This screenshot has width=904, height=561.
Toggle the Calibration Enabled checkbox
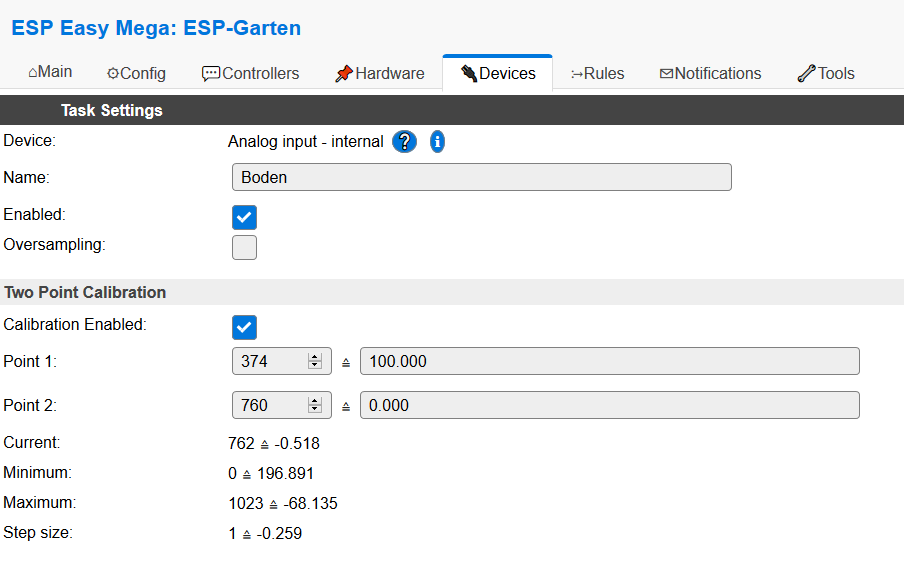[244, 327]
